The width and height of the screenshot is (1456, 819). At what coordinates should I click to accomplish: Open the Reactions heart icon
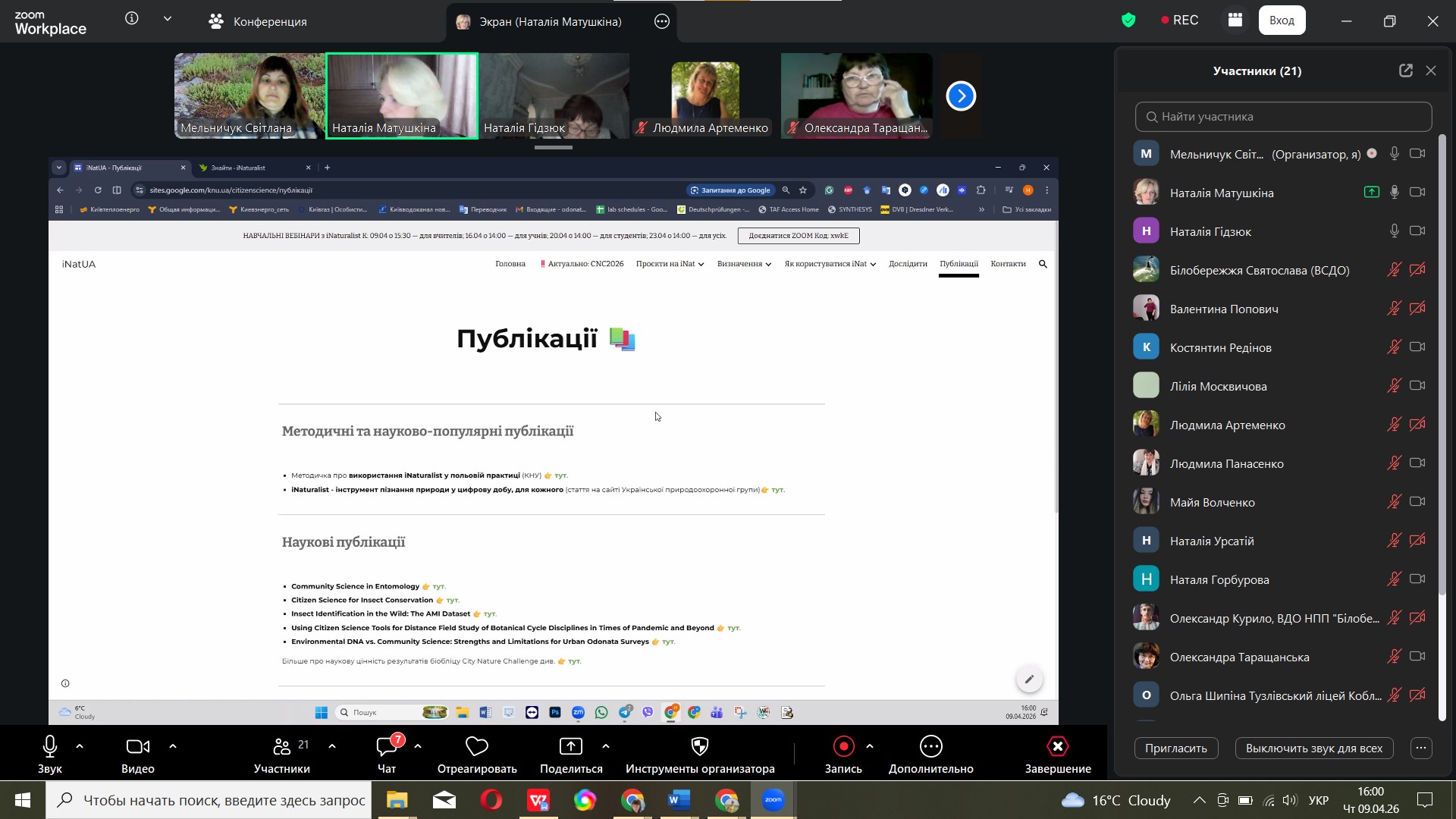click(x=476, y=747)
